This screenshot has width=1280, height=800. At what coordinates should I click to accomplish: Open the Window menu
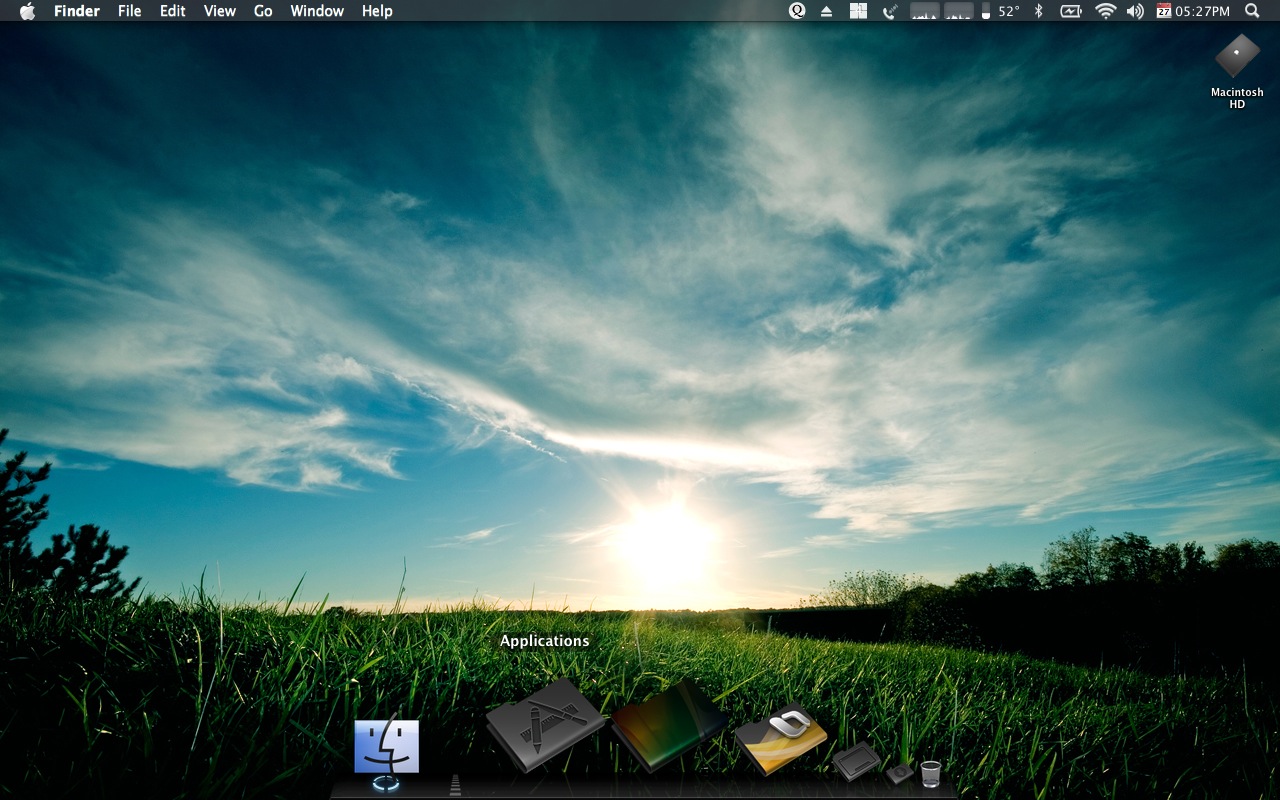point(317,11)
